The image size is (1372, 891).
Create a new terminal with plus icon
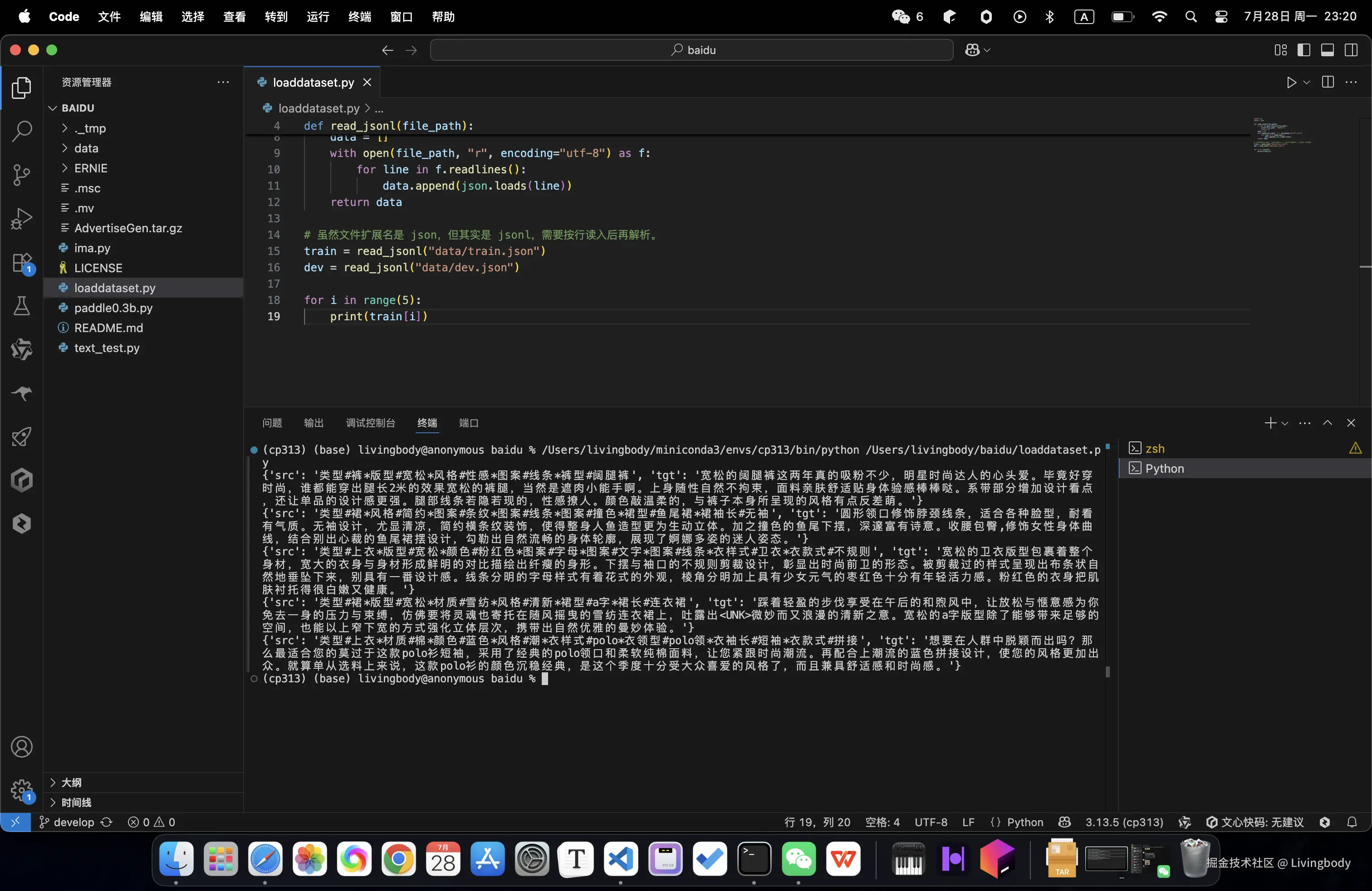point(1270,423)
